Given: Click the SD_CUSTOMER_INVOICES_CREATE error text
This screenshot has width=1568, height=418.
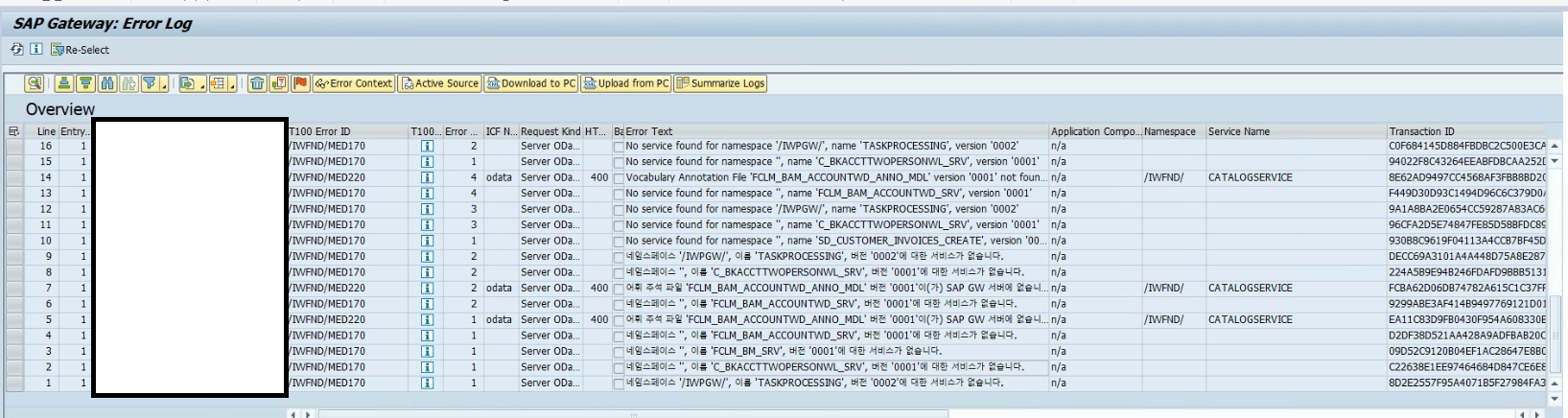Looking at the screenshot, I should point(835,241).
